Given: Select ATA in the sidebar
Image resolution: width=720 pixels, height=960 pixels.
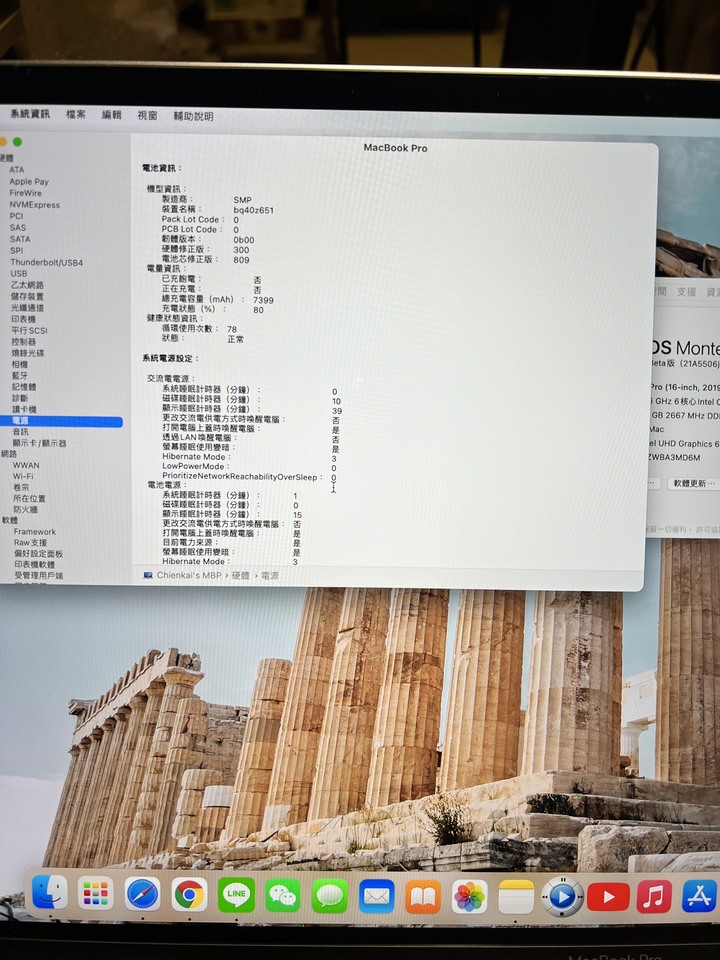Looking at the screenshot, I should [x=17, y=170].
